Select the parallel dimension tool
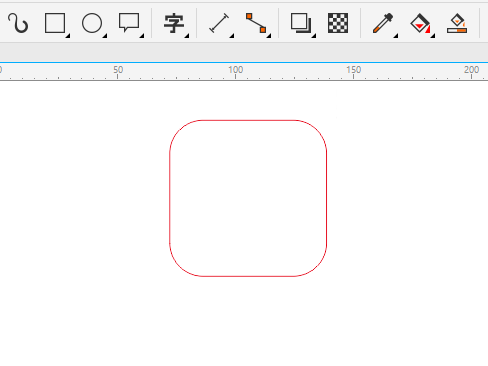This screenshot has width=488, height=366. click(219, 23)
